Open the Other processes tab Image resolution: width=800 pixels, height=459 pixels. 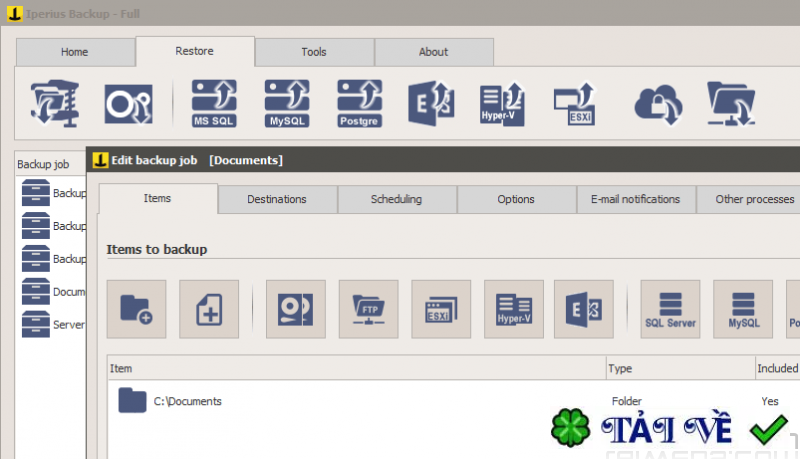tap(748, 199)
